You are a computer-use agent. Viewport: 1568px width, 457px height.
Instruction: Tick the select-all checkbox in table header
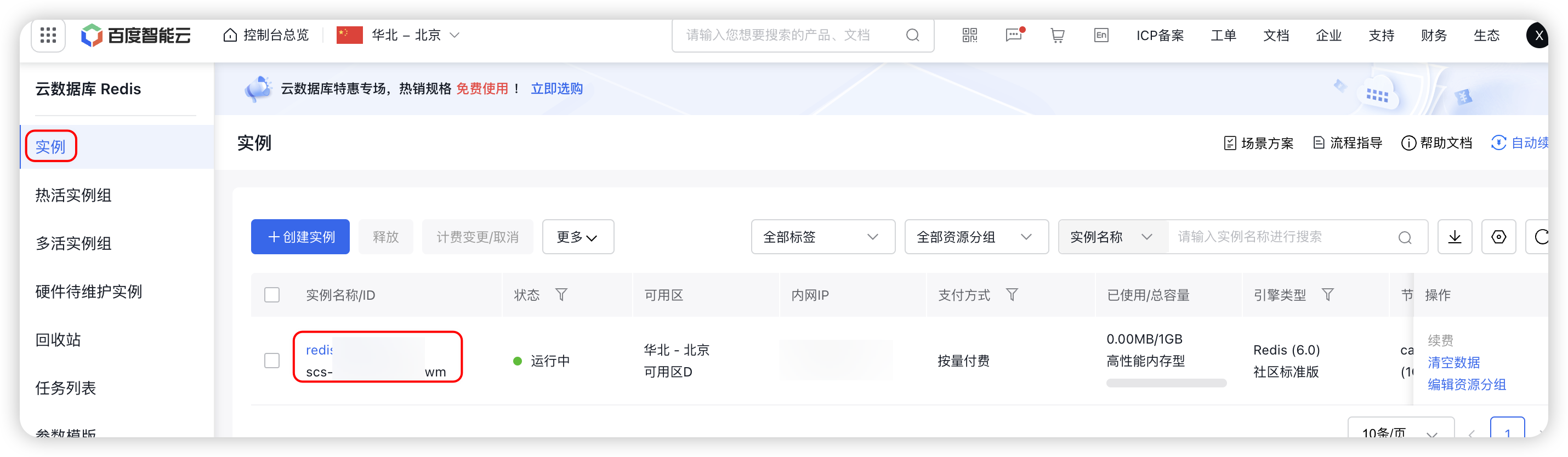(x=272, y=295)
